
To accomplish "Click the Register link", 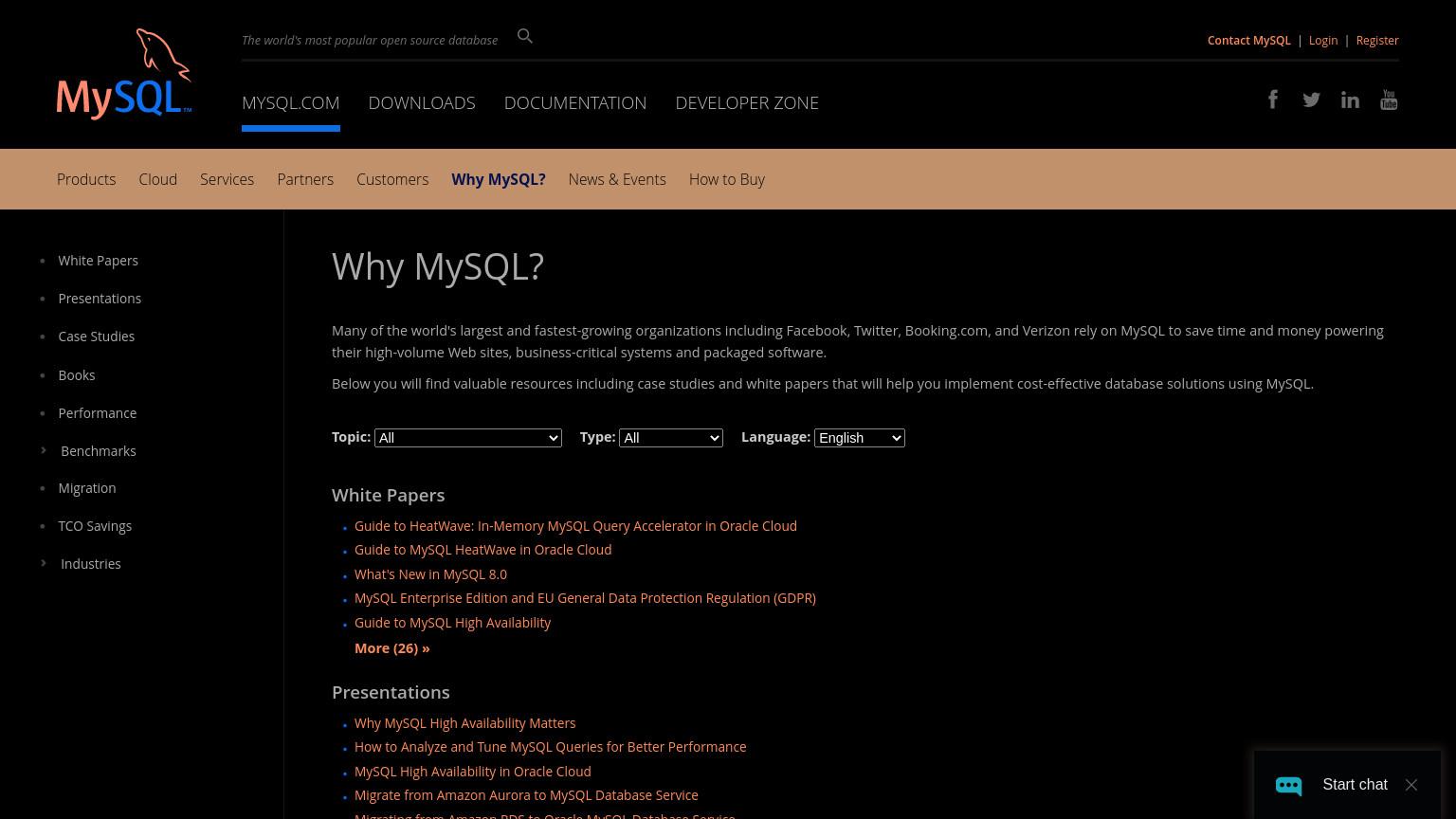I will (1377, 40).
